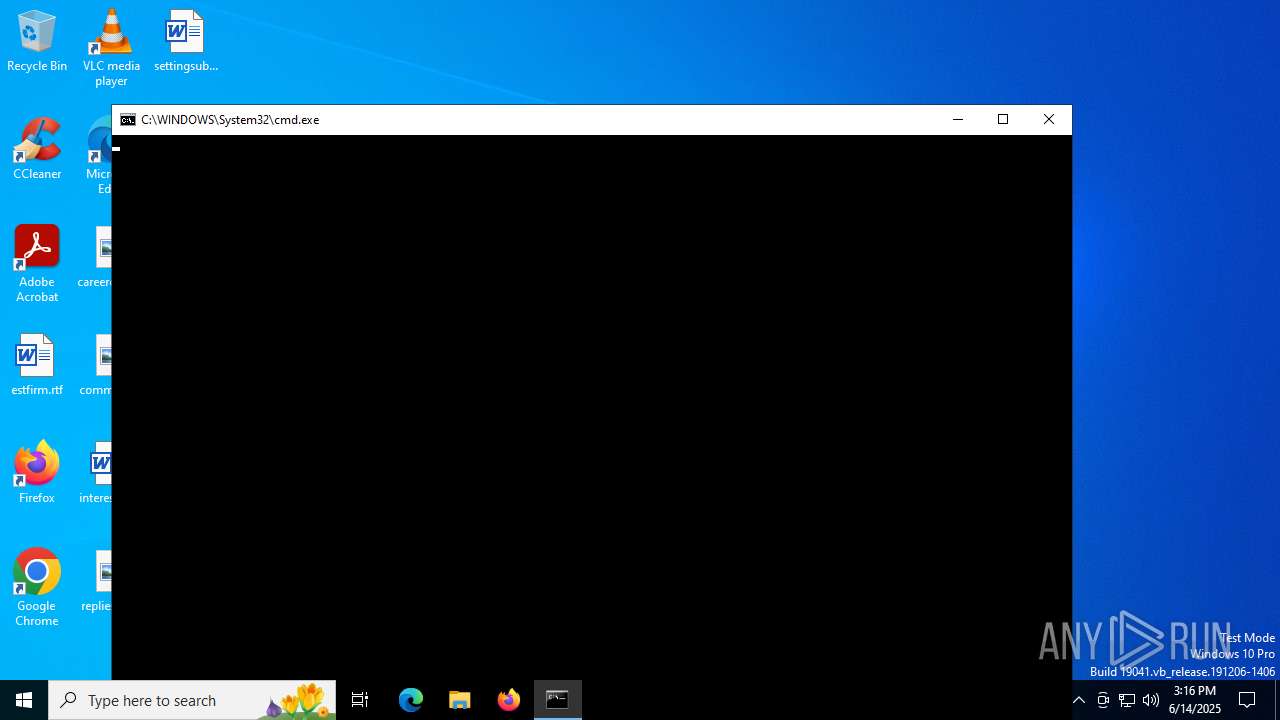Minimize the cmd.exe window
Viewport: 1280px width, 720px height.
pos(958,120)
